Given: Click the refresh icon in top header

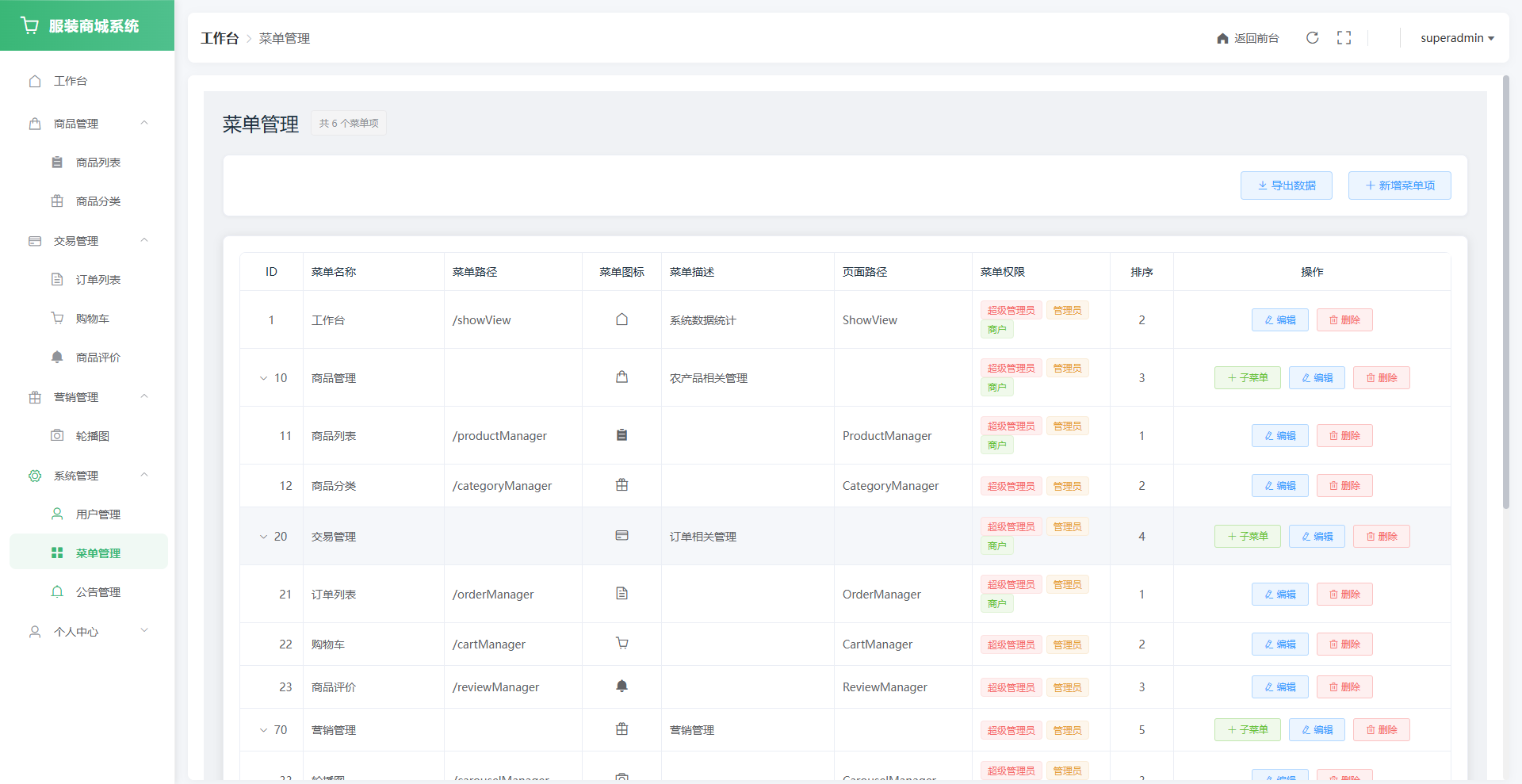Looking at the screenshot, I should [x=1312, y=38].
